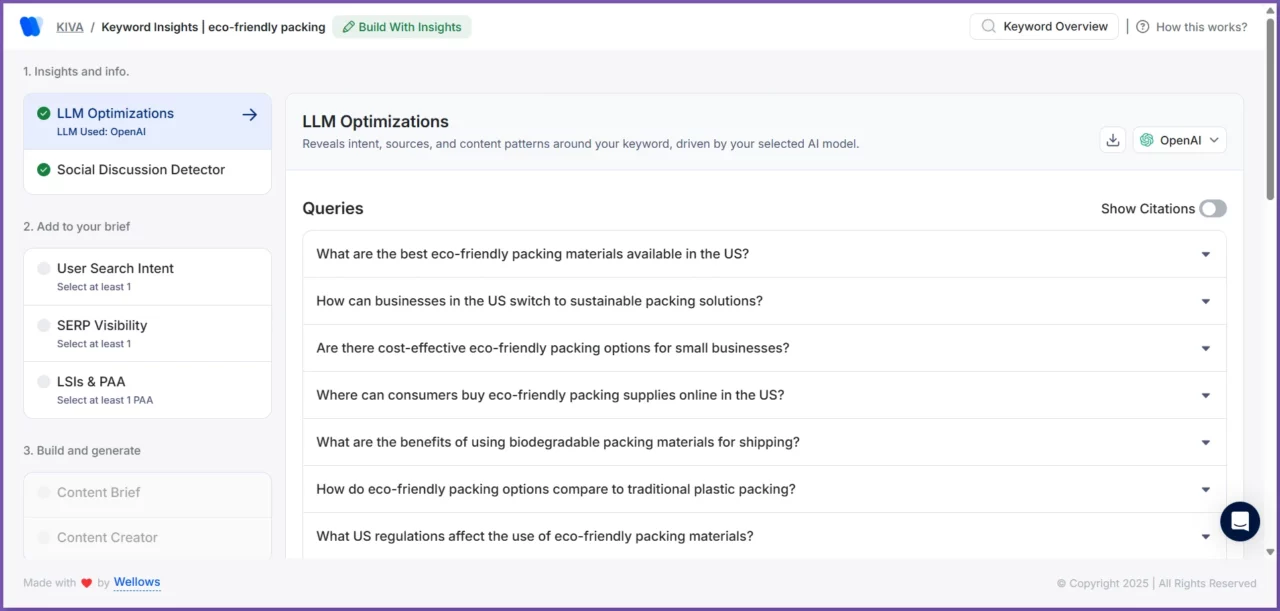The height and width of the screenshot is (611, 1280).
Task: Click the arrow icon on the LLM Optimizations card
Action: tap(249, 114)
